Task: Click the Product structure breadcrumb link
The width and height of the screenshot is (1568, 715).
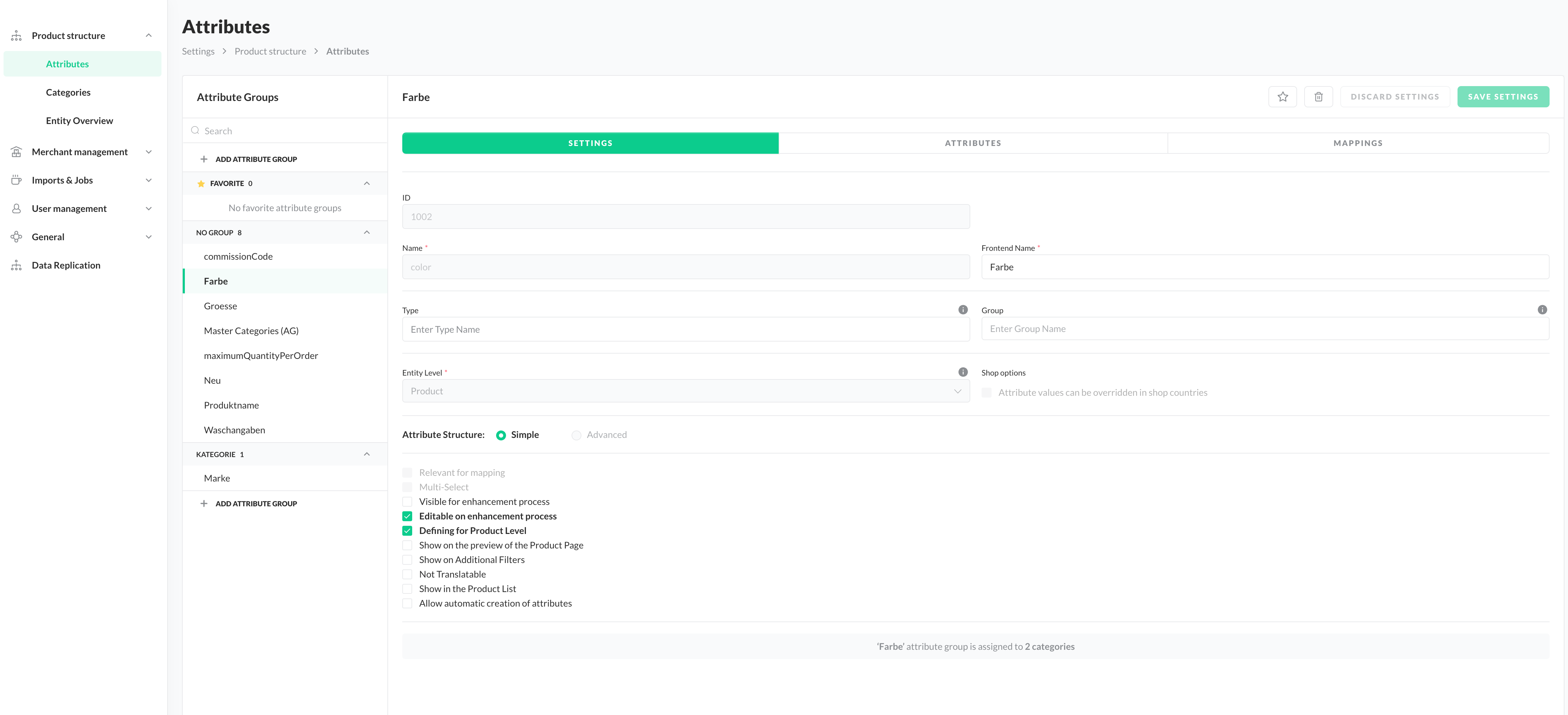Action: [270, 51]
